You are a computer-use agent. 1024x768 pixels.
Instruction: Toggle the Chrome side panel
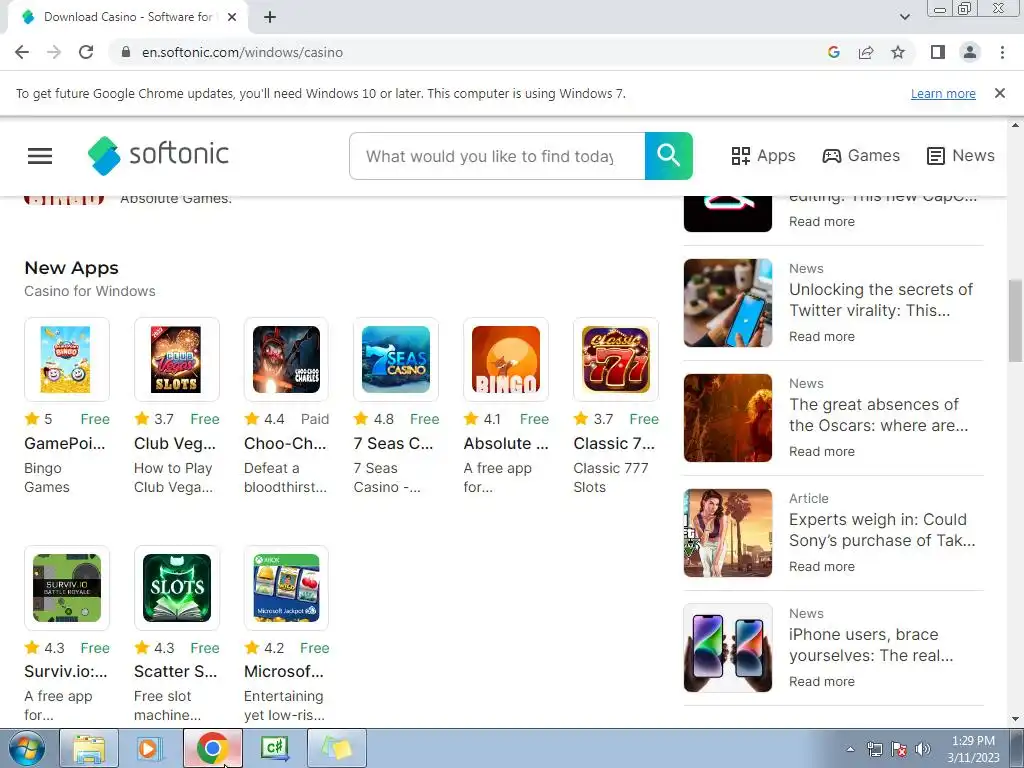coord(938,52)
